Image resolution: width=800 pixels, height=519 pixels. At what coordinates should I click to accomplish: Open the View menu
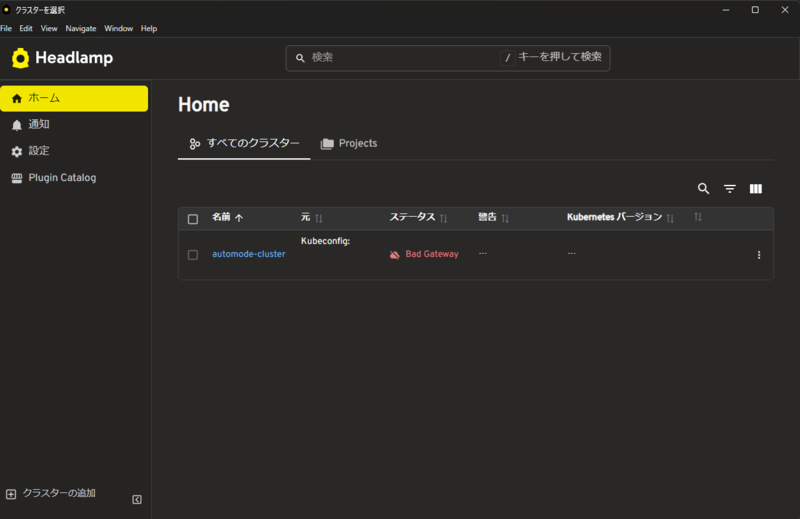(x=49, y=29)
